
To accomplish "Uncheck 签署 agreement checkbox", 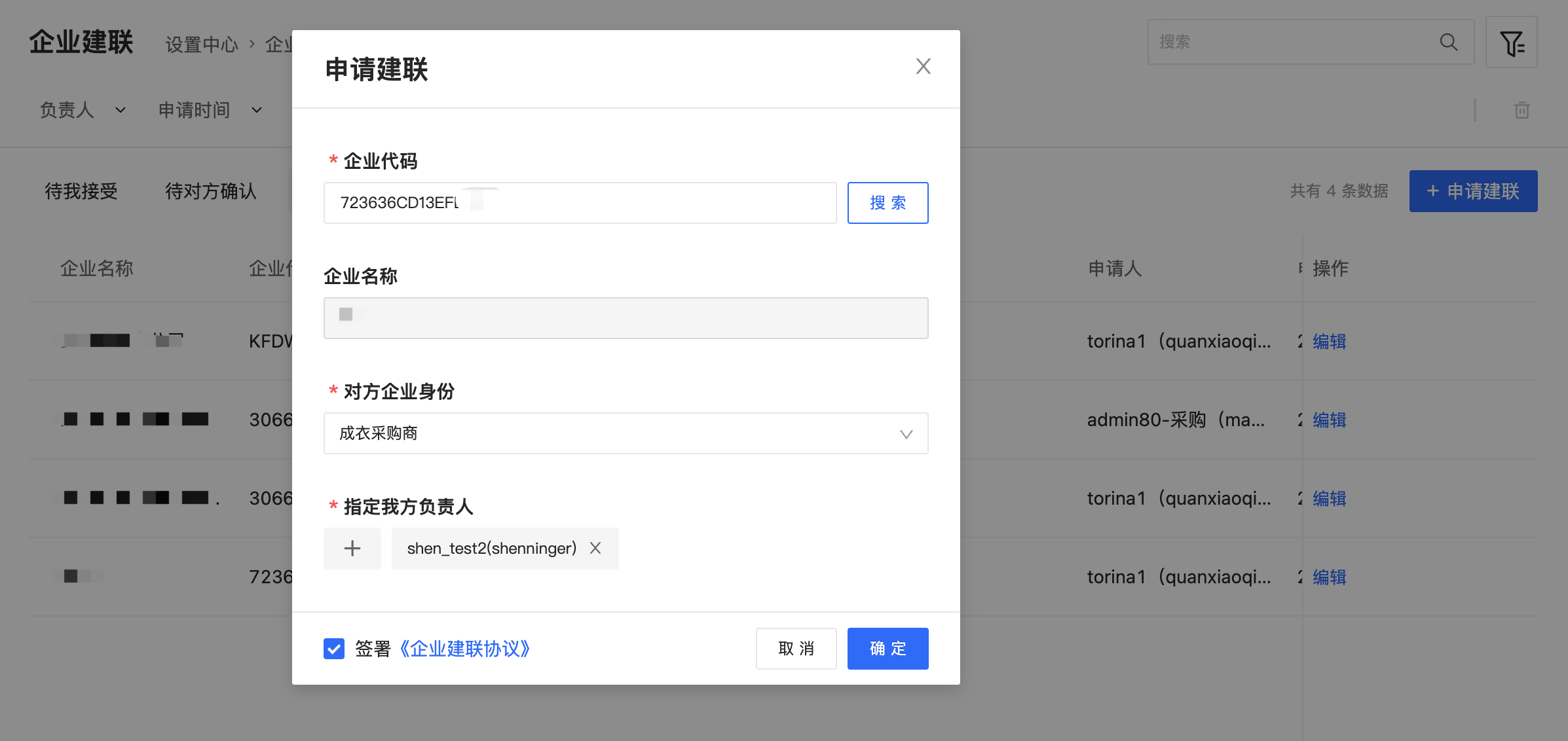I will point(334,649).
